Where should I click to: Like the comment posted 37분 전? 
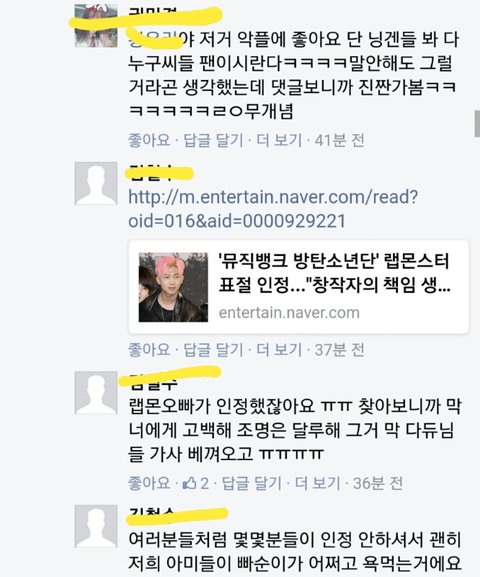click(149, 350)
